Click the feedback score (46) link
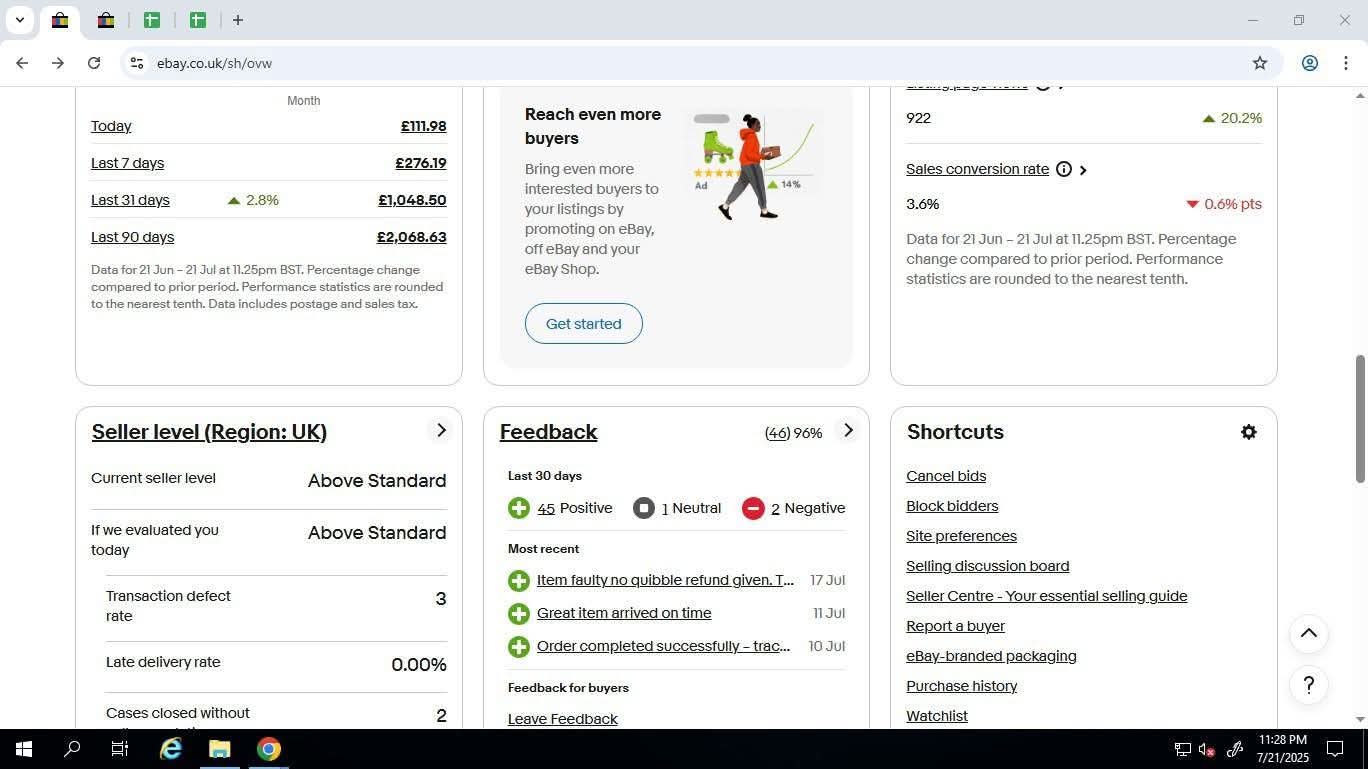This screenshot has width=1368, height=769. pyautogui.click(x=777, y=433)
